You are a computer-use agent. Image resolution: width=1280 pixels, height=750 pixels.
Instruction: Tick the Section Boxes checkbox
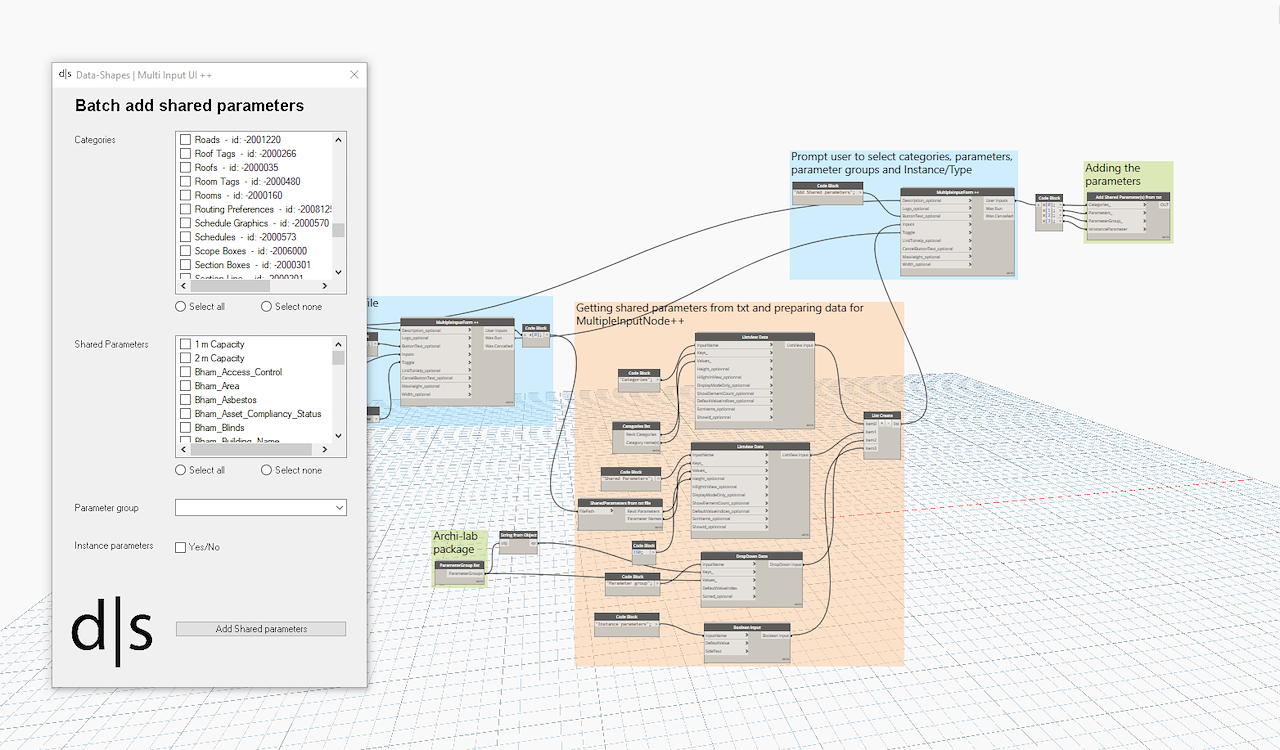[x=185, y=266]
